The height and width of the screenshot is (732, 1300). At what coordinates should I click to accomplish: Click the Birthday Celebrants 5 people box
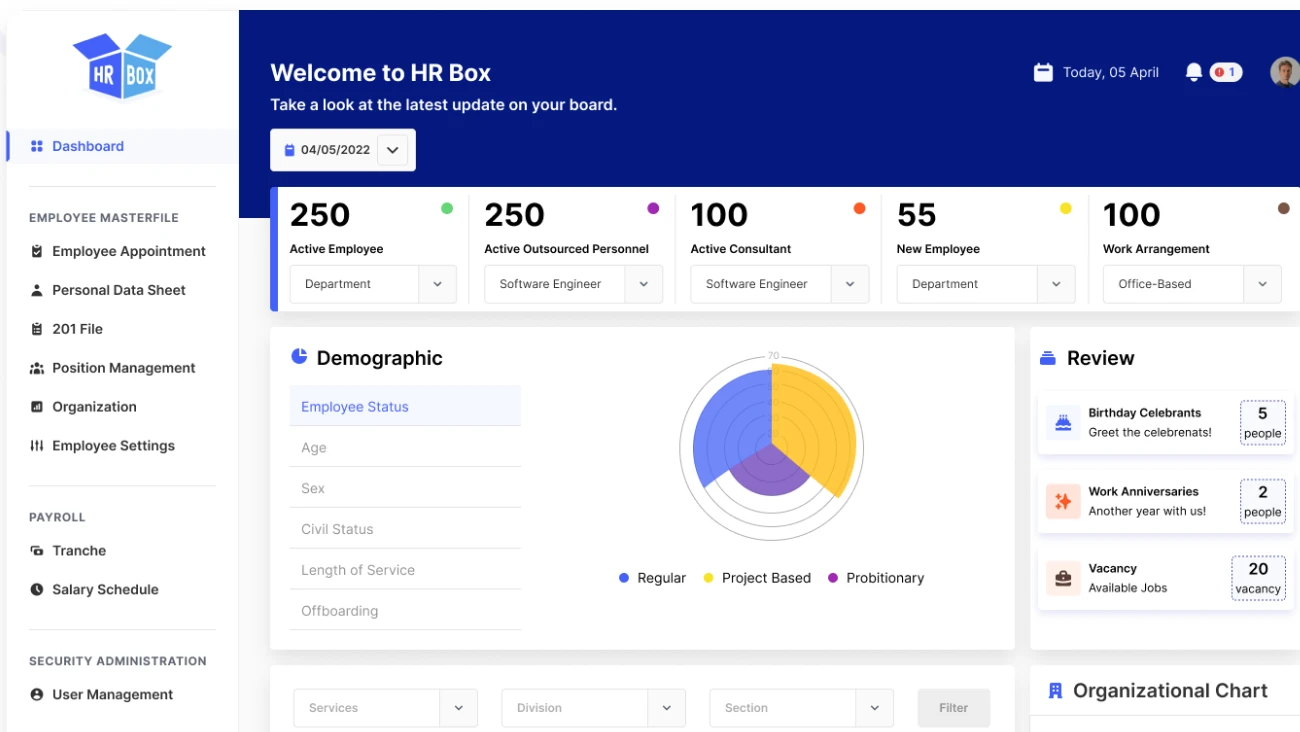coord(1262,422)
